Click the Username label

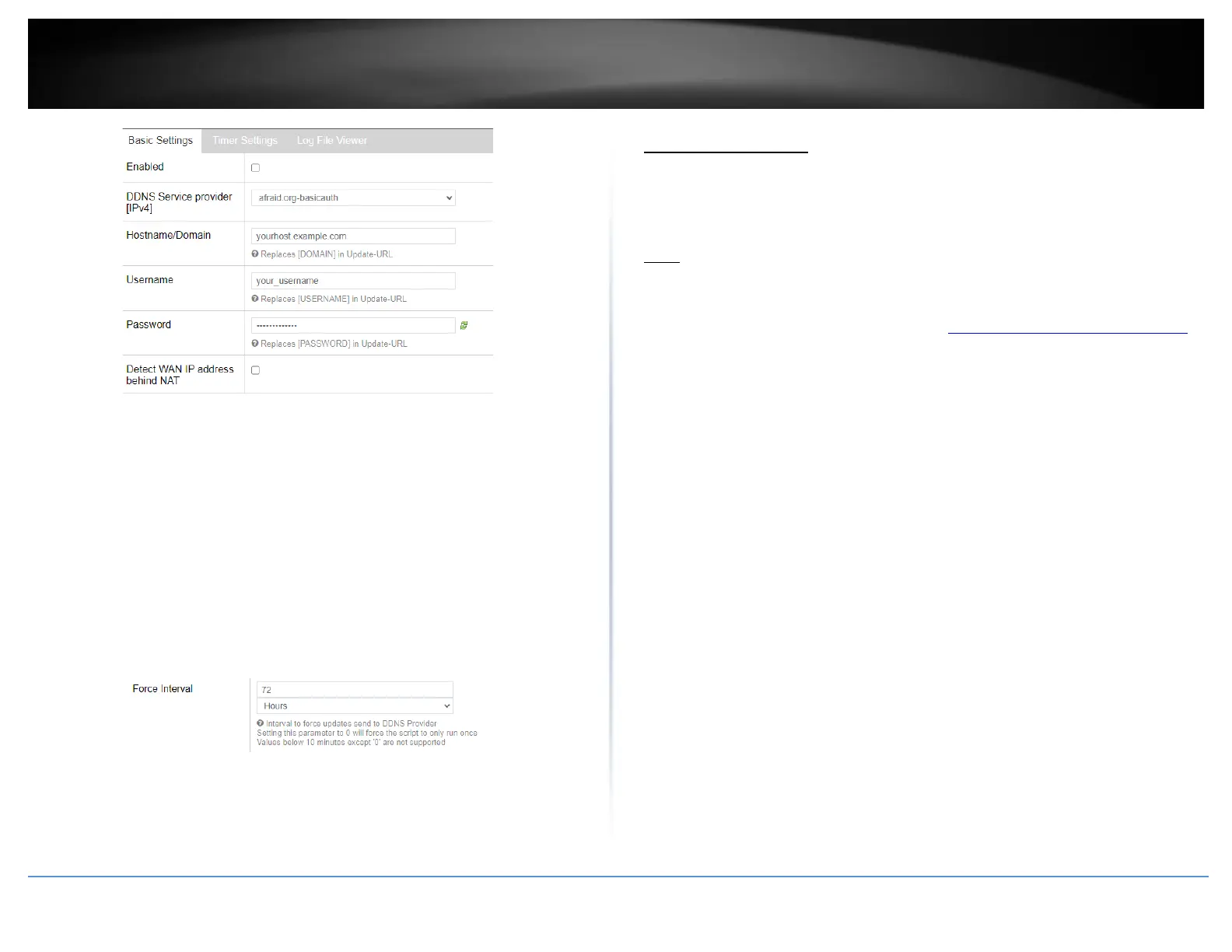click(x=149, y=280)
